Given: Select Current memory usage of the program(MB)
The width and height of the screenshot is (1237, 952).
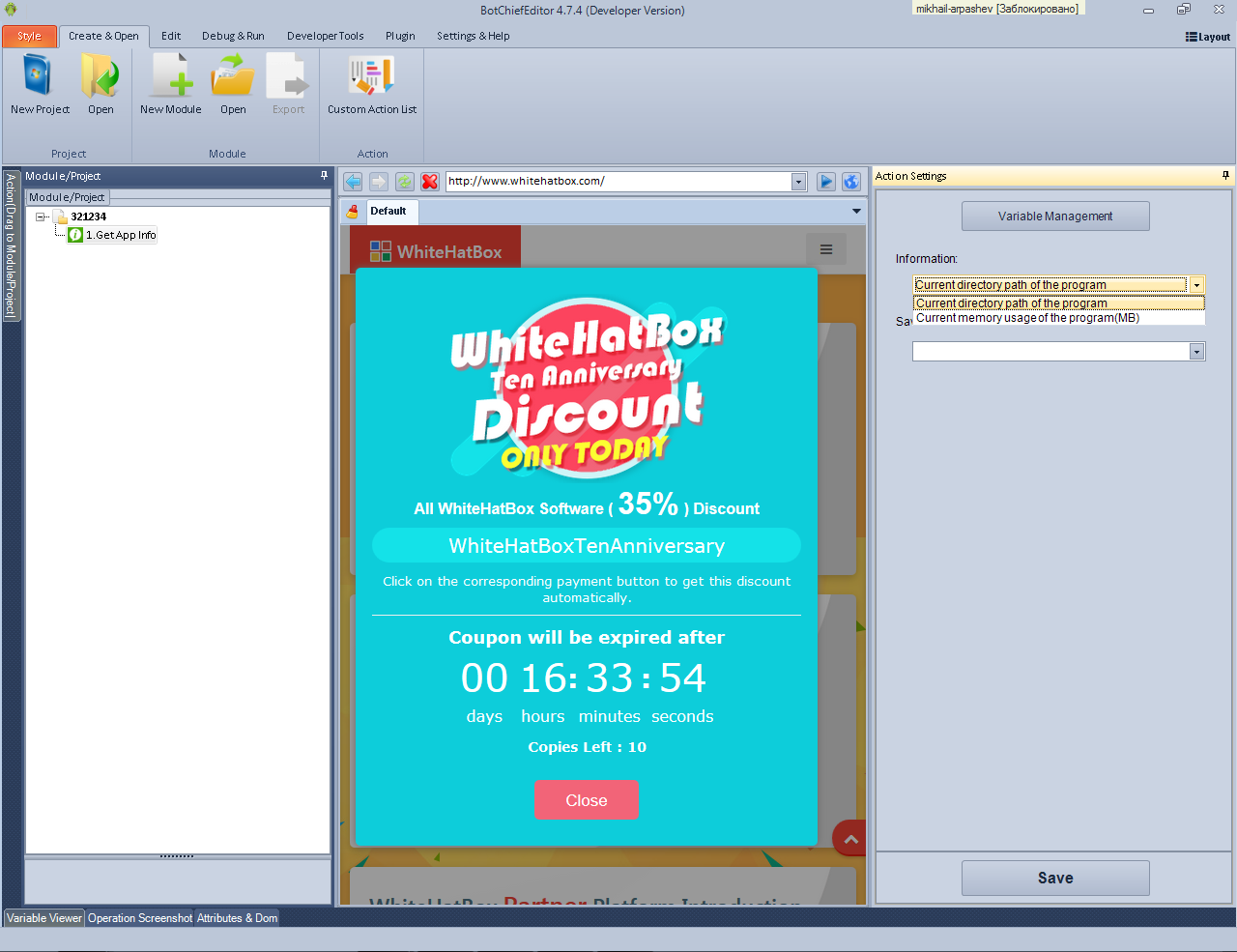Looking at the screenshot, I should [x=1027, y=318].
